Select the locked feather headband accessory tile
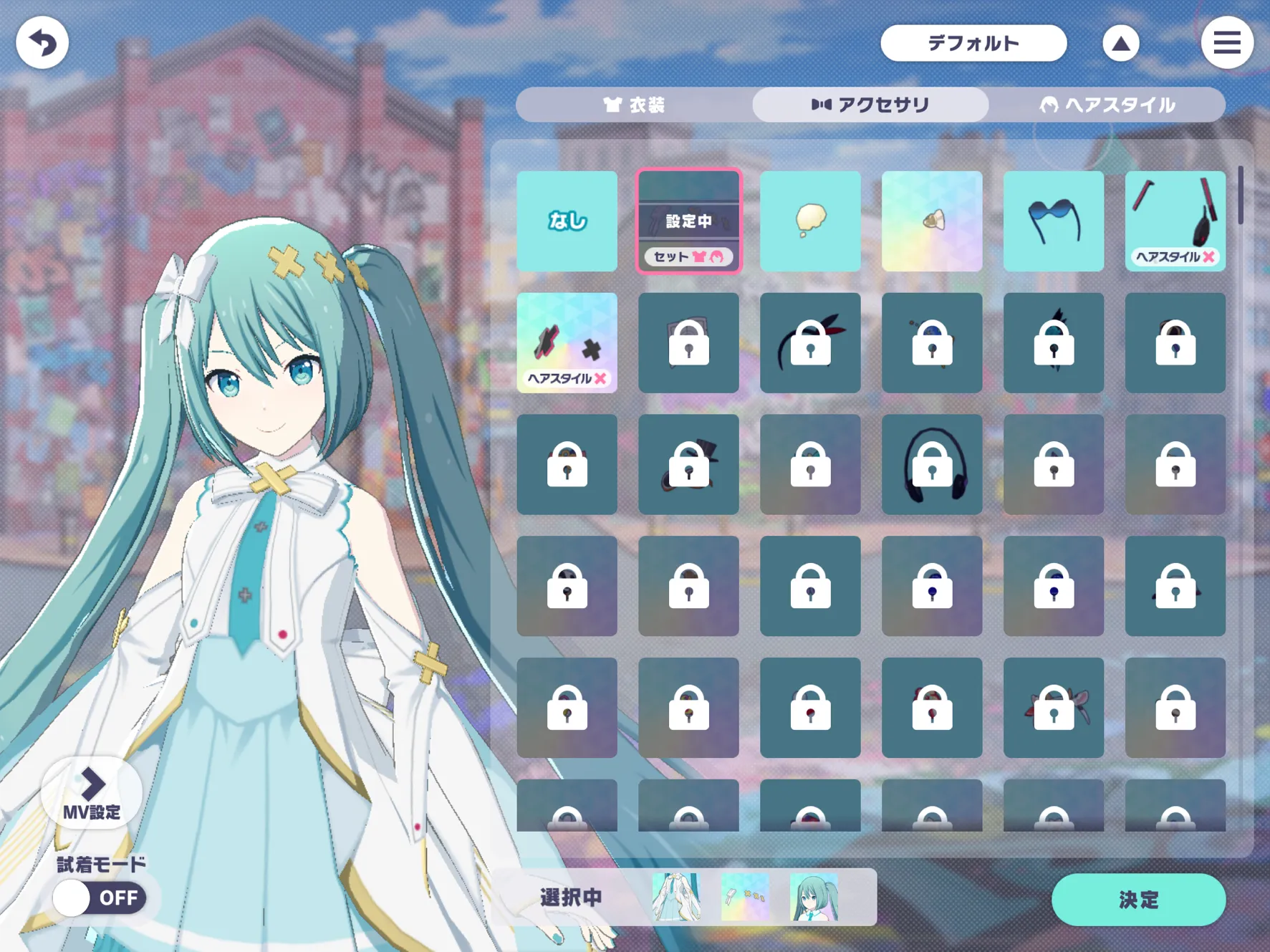1270x952 pixels. [810, 343]
